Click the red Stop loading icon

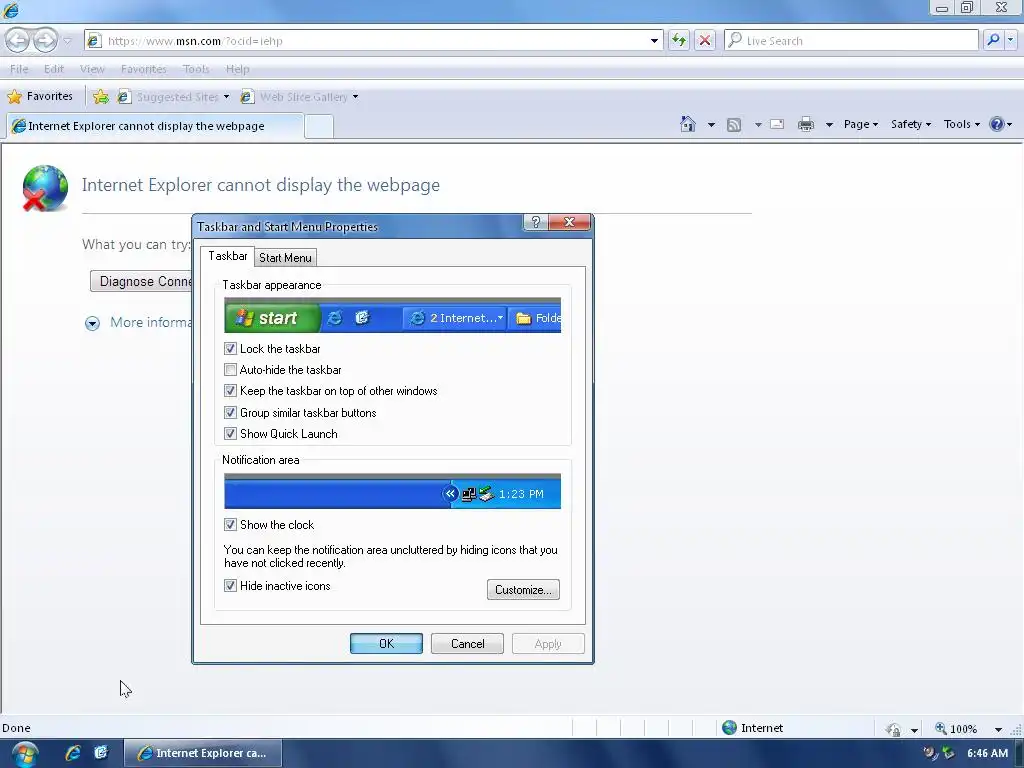705,40
